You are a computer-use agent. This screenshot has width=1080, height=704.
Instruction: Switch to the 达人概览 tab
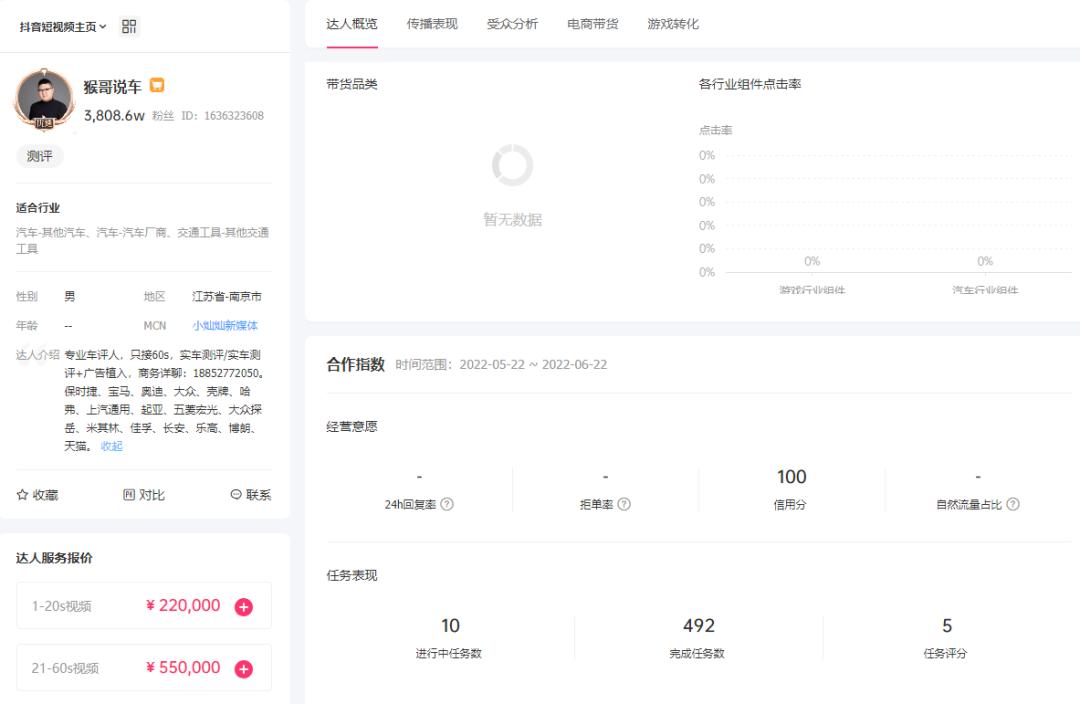[x=352, y=24]
